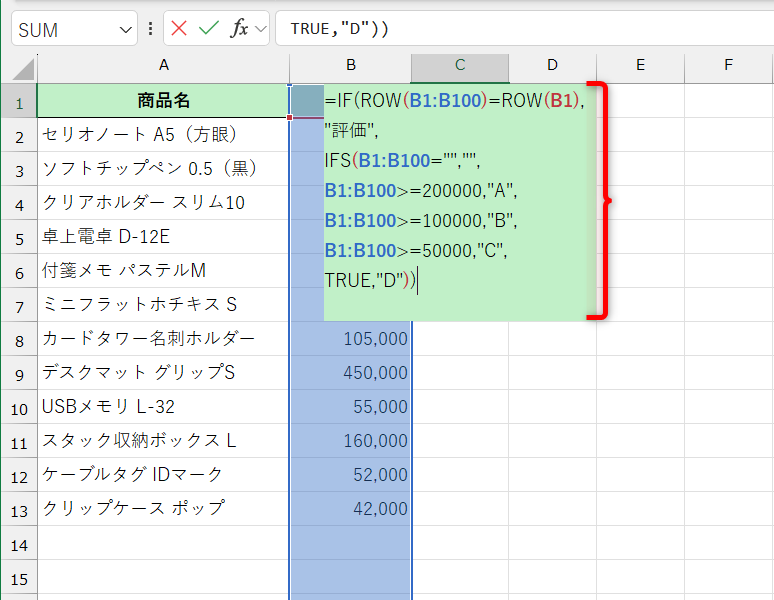Screen dimensions: 774x600
Task: Select row 15 header
Action: click(19, 577)
